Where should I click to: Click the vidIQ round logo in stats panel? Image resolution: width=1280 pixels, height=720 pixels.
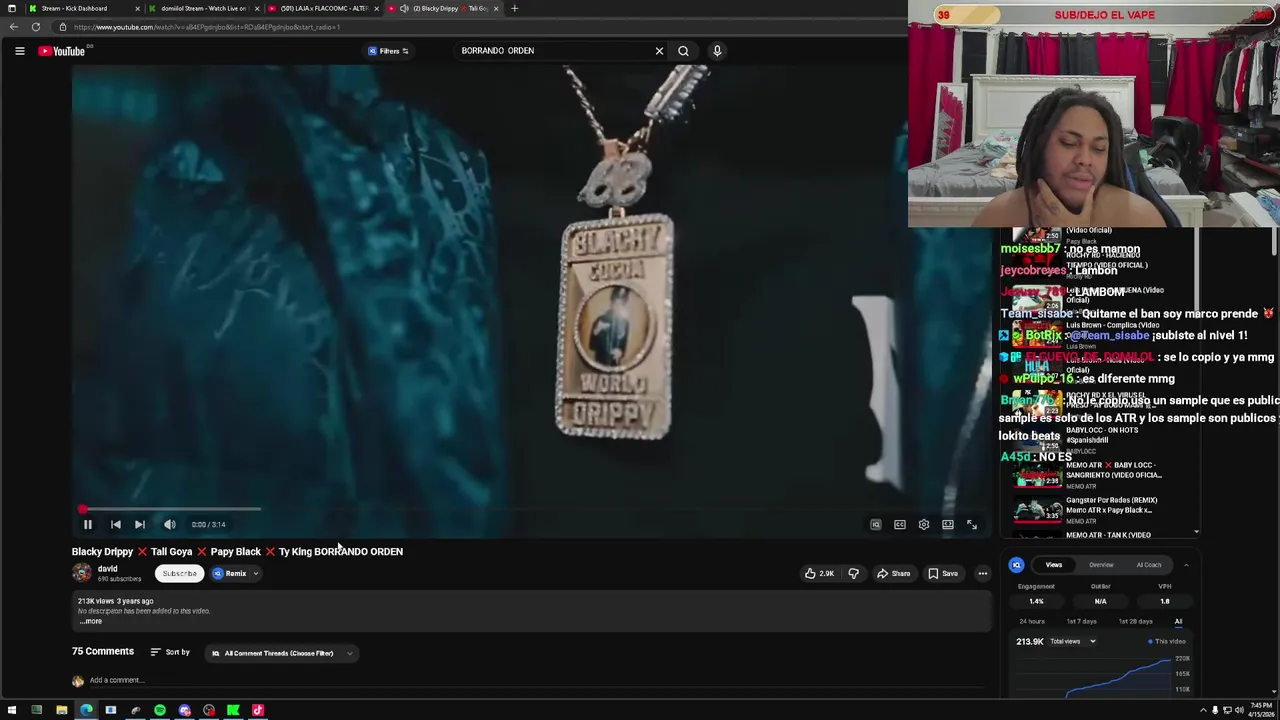click(1016, 565)
